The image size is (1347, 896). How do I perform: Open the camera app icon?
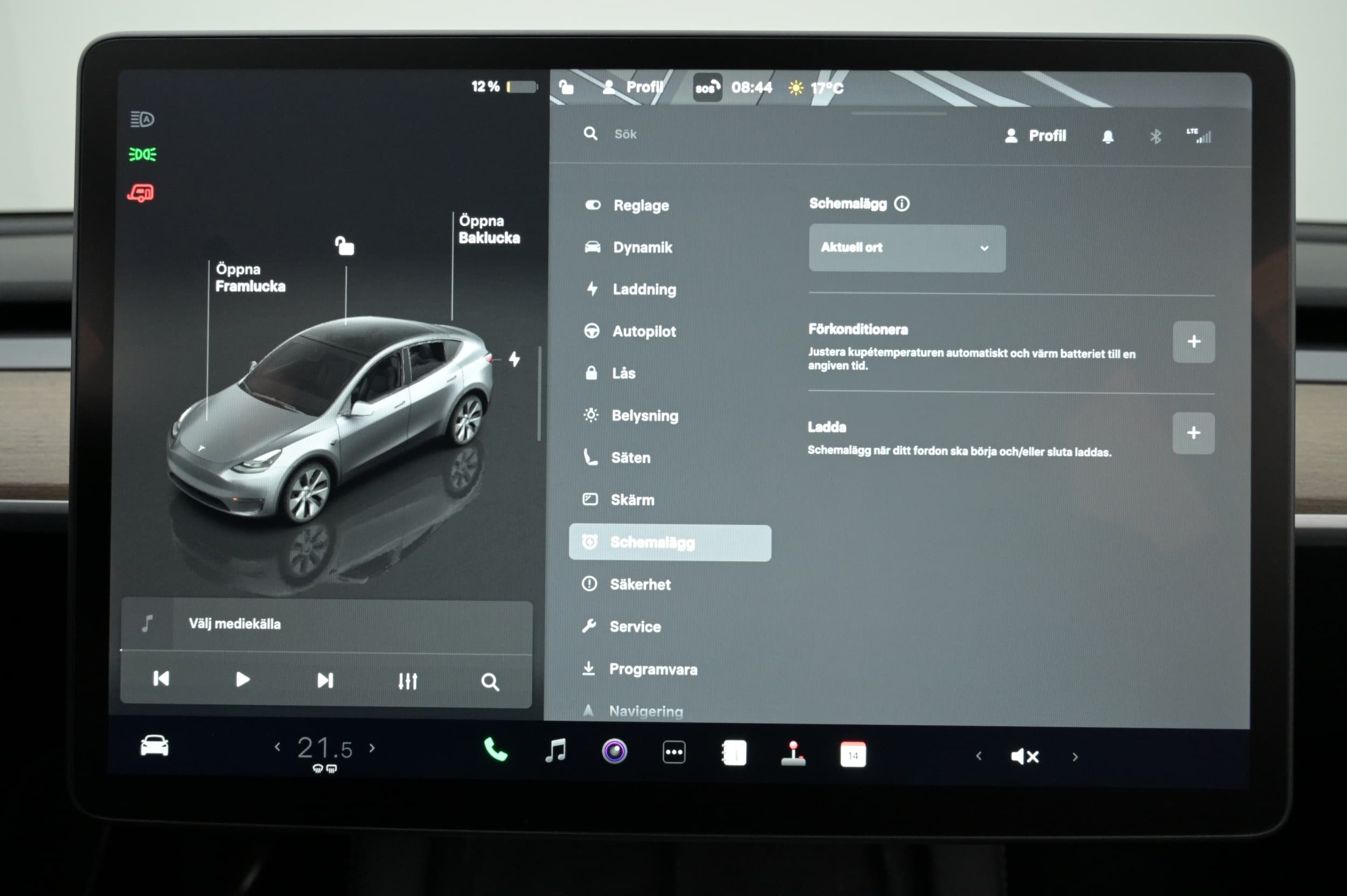pos(614,752)
